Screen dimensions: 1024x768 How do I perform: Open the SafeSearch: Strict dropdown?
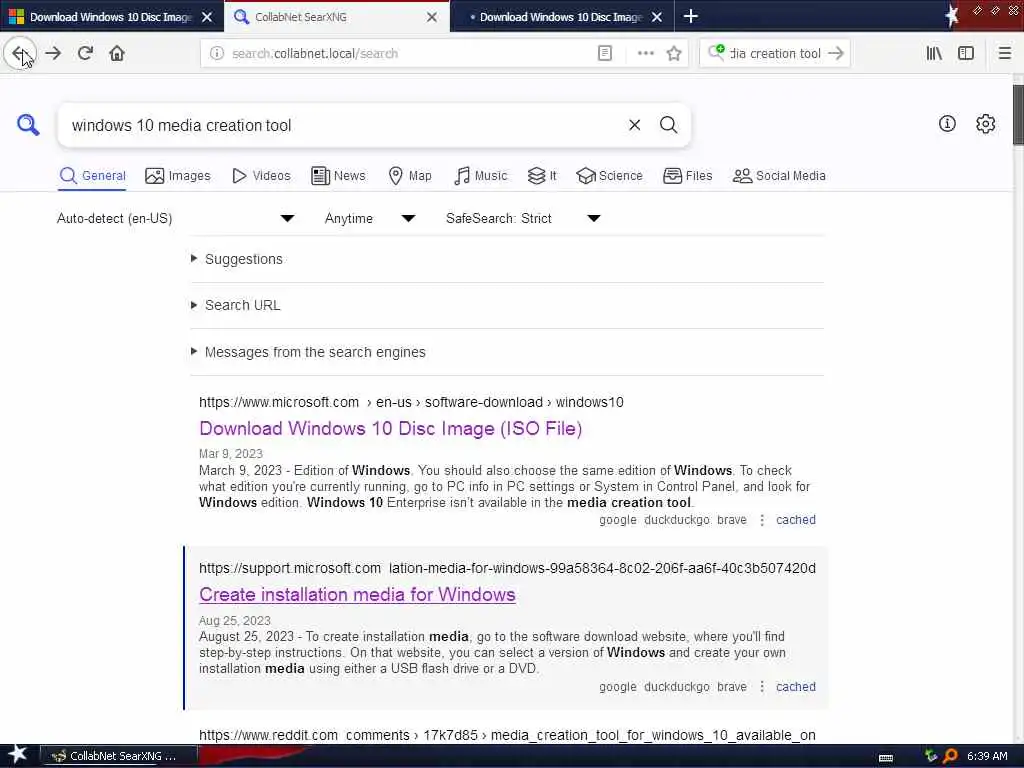click(523, 218)
